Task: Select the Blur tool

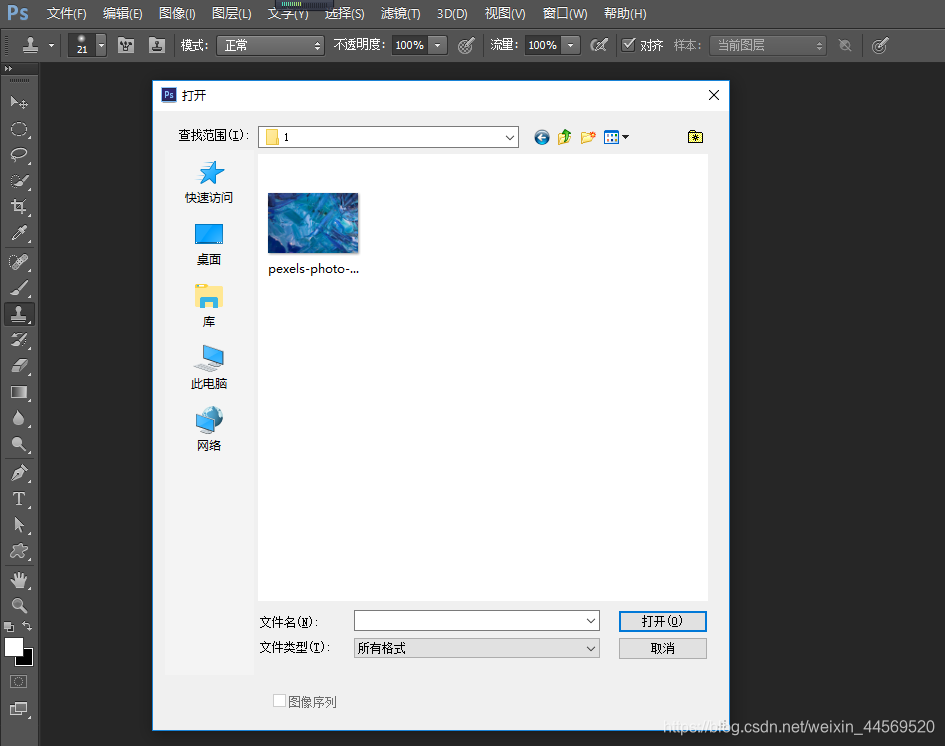Action: coord(19,418)
